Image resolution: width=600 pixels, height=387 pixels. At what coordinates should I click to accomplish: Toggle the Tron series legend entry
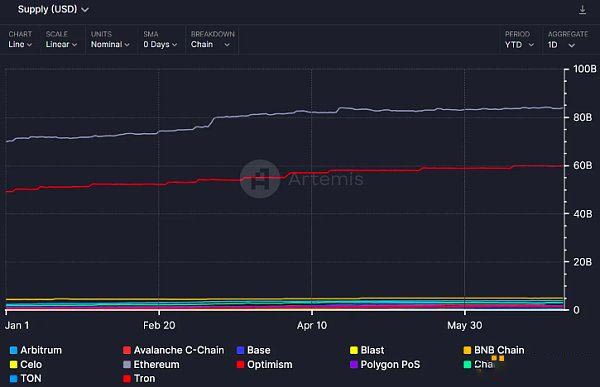click(x=139, y=378)
